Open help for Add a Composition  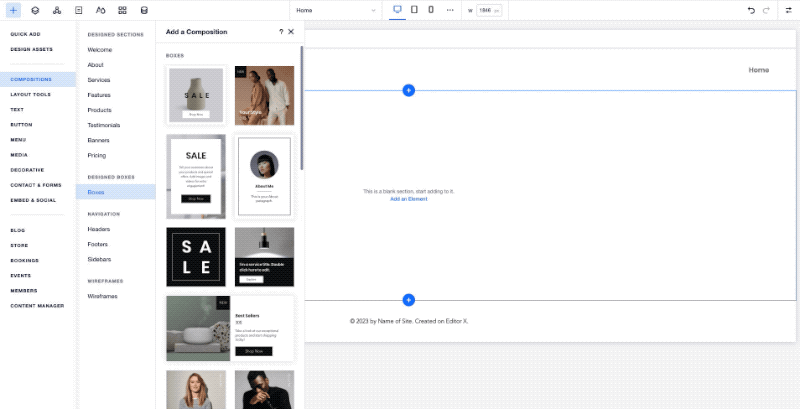pos(281,32)
